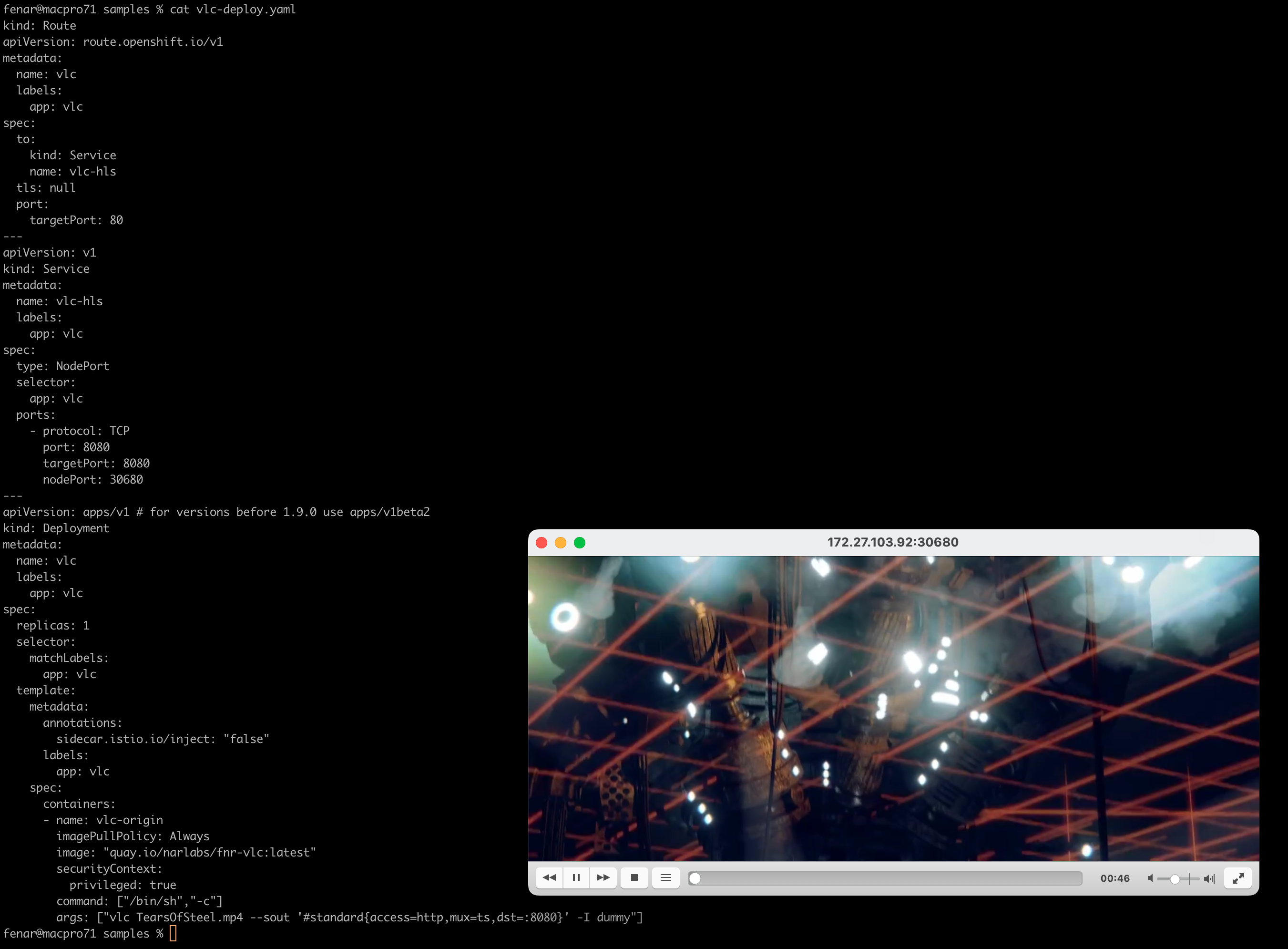Close the VLC player window
Viewport: 1288px width, 949px height.
coord(542,543)
